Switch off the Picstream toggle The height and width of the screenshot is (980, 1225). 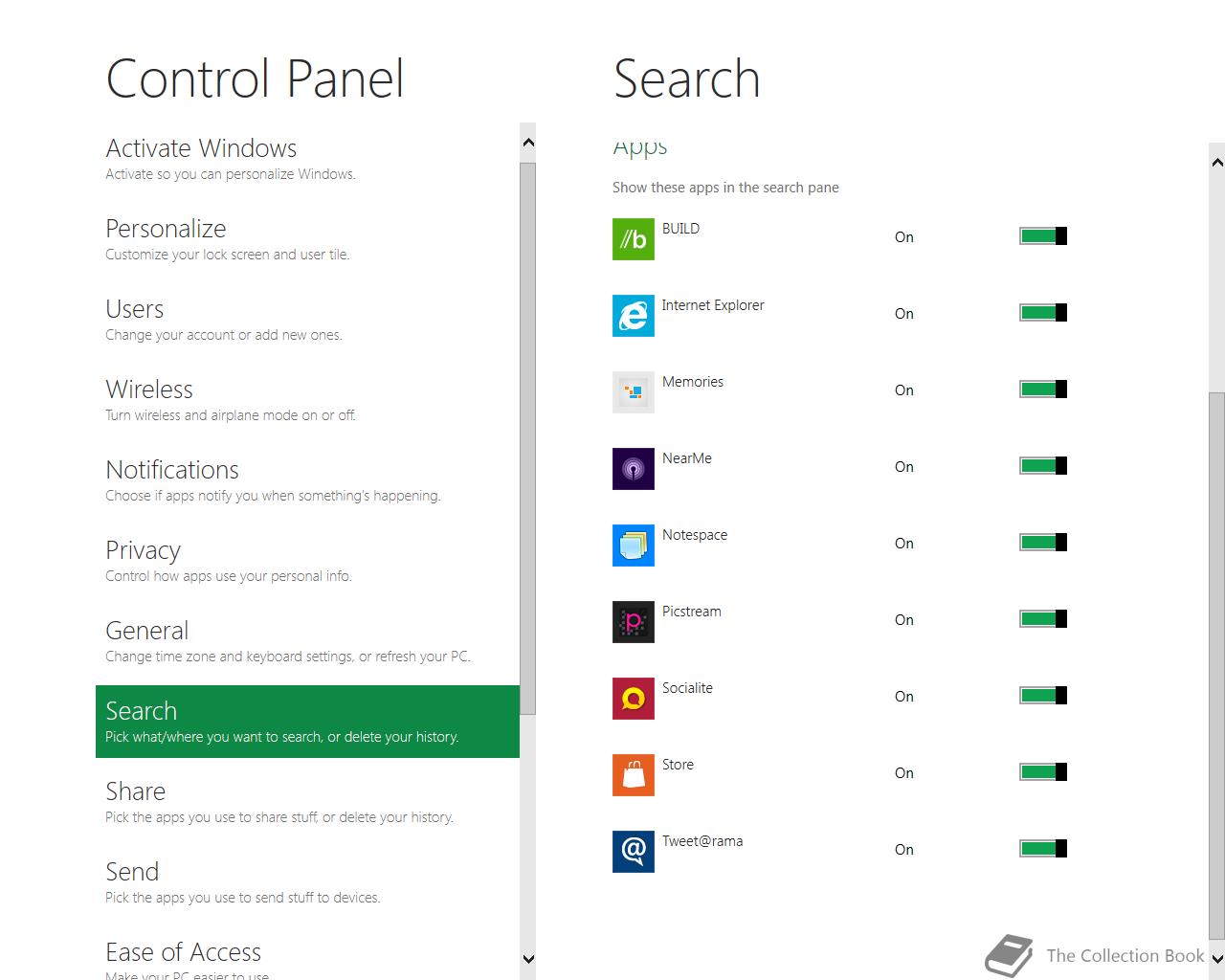coord(1043,619)
